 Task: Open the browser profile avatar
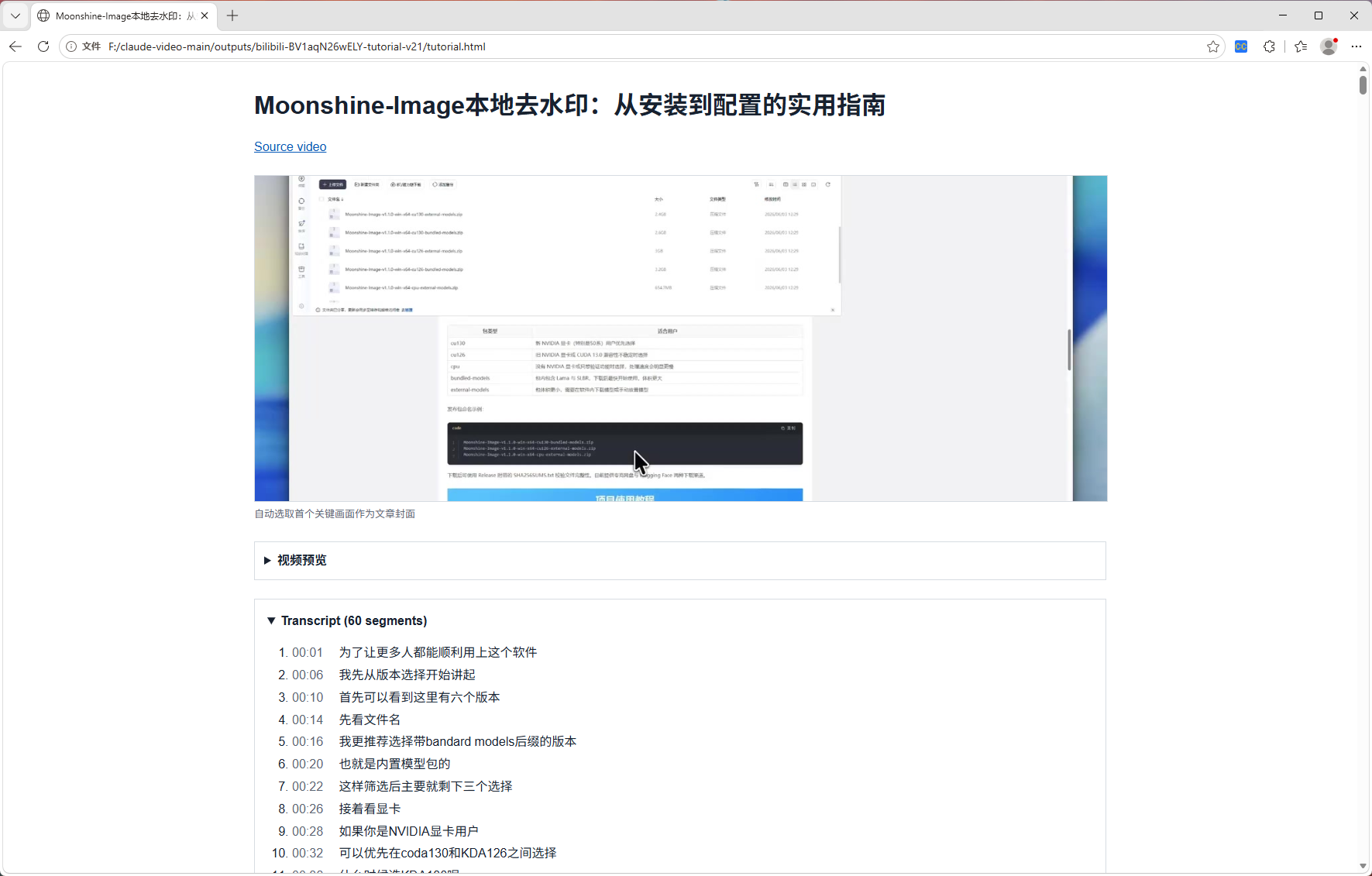1329,46
